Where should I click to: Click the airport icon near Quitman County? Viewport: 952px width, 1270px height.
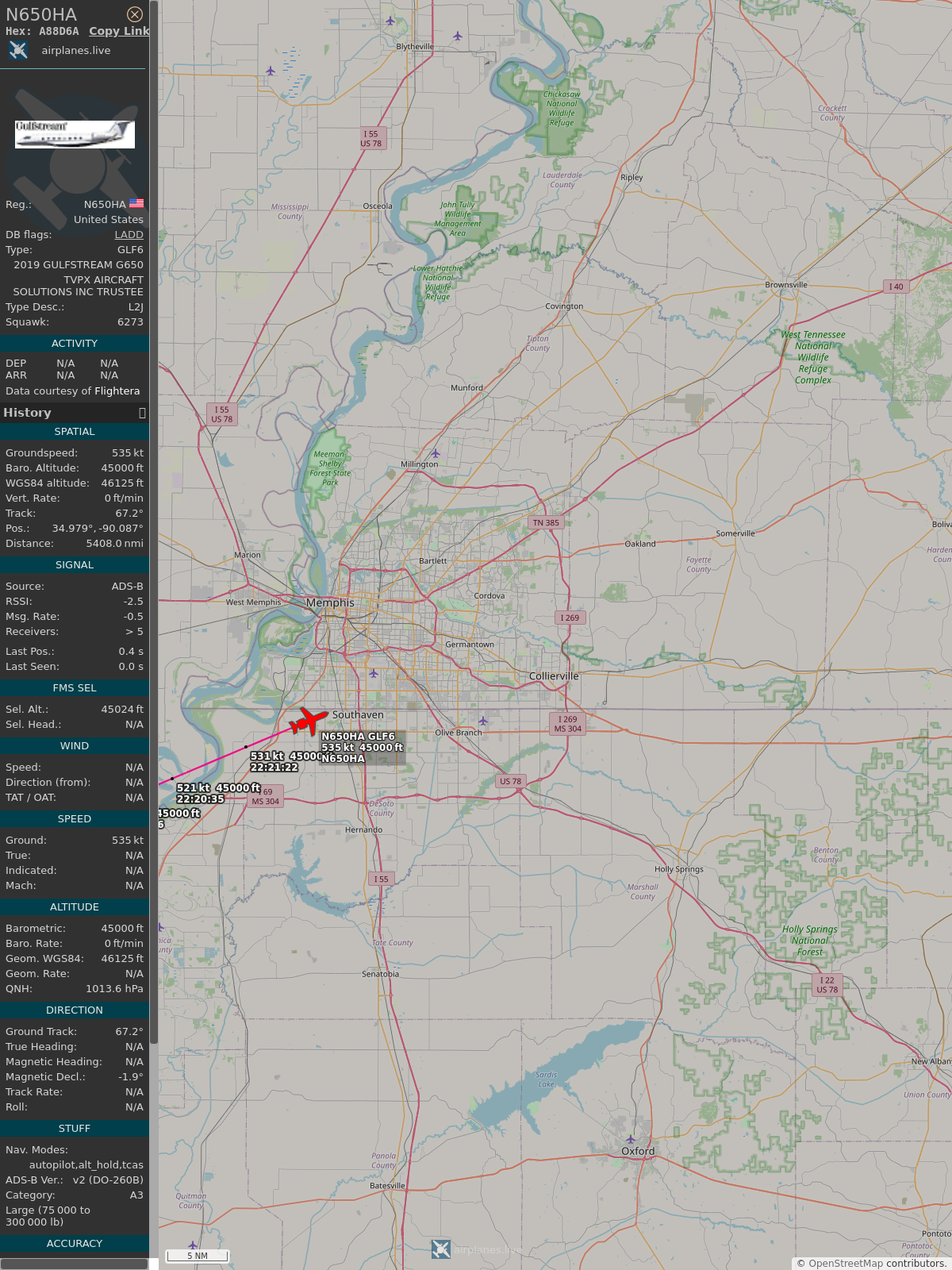(x=193, y=1245)
